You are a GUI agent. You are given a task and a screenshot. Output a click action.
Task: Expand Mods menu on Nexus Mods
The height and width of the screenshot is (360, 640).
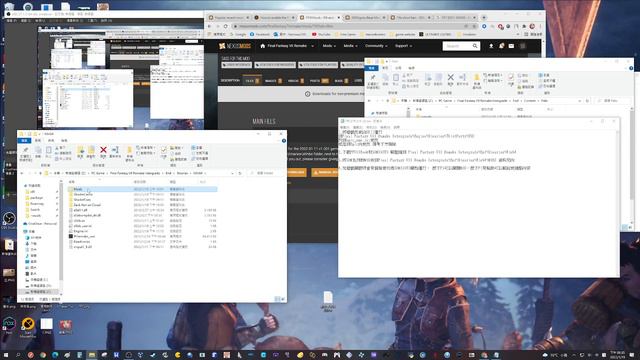329,46
